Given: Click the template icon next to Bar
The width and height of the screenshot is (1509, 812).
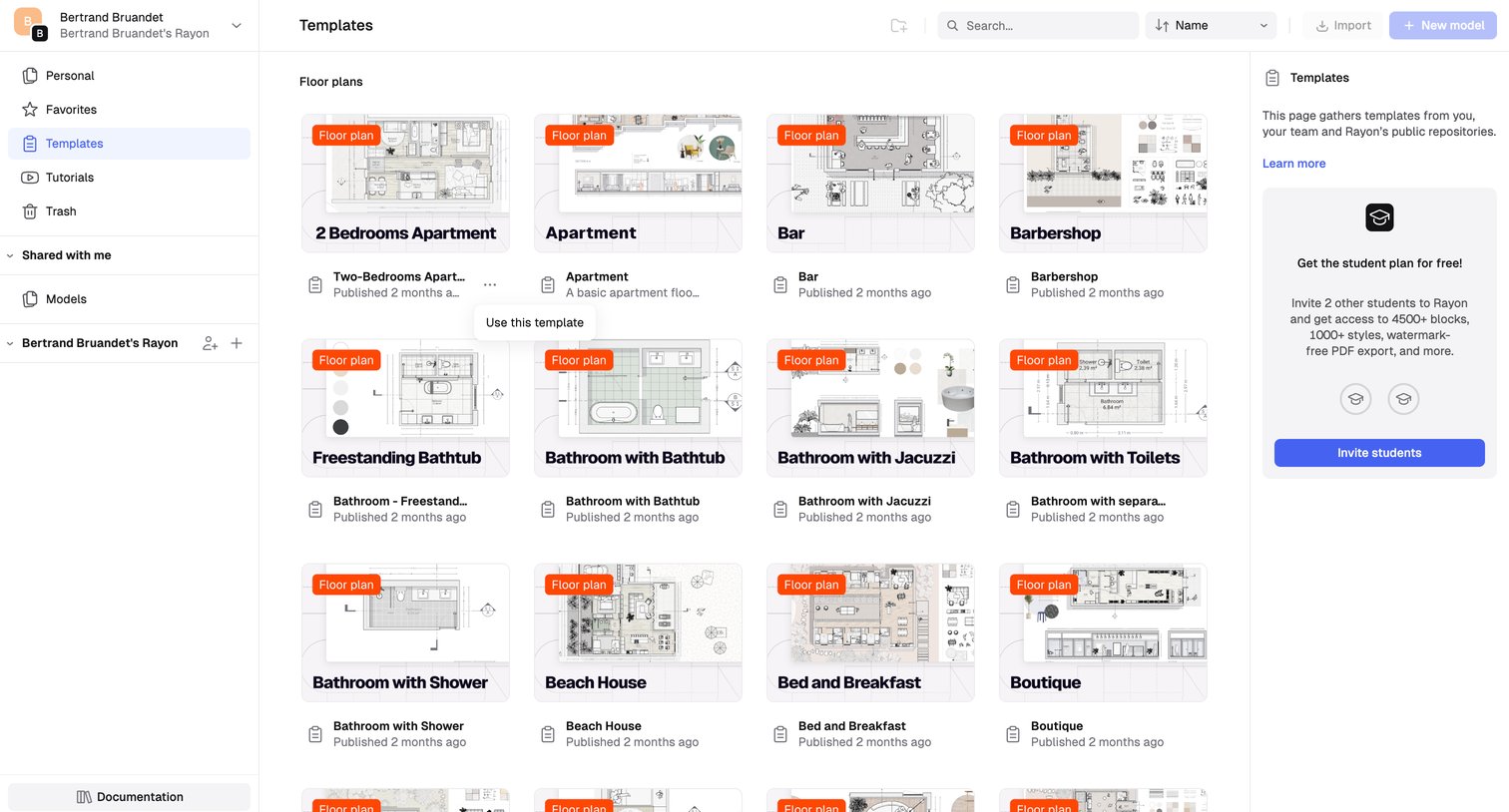Looking at the screenshot, I should (780, 285).
